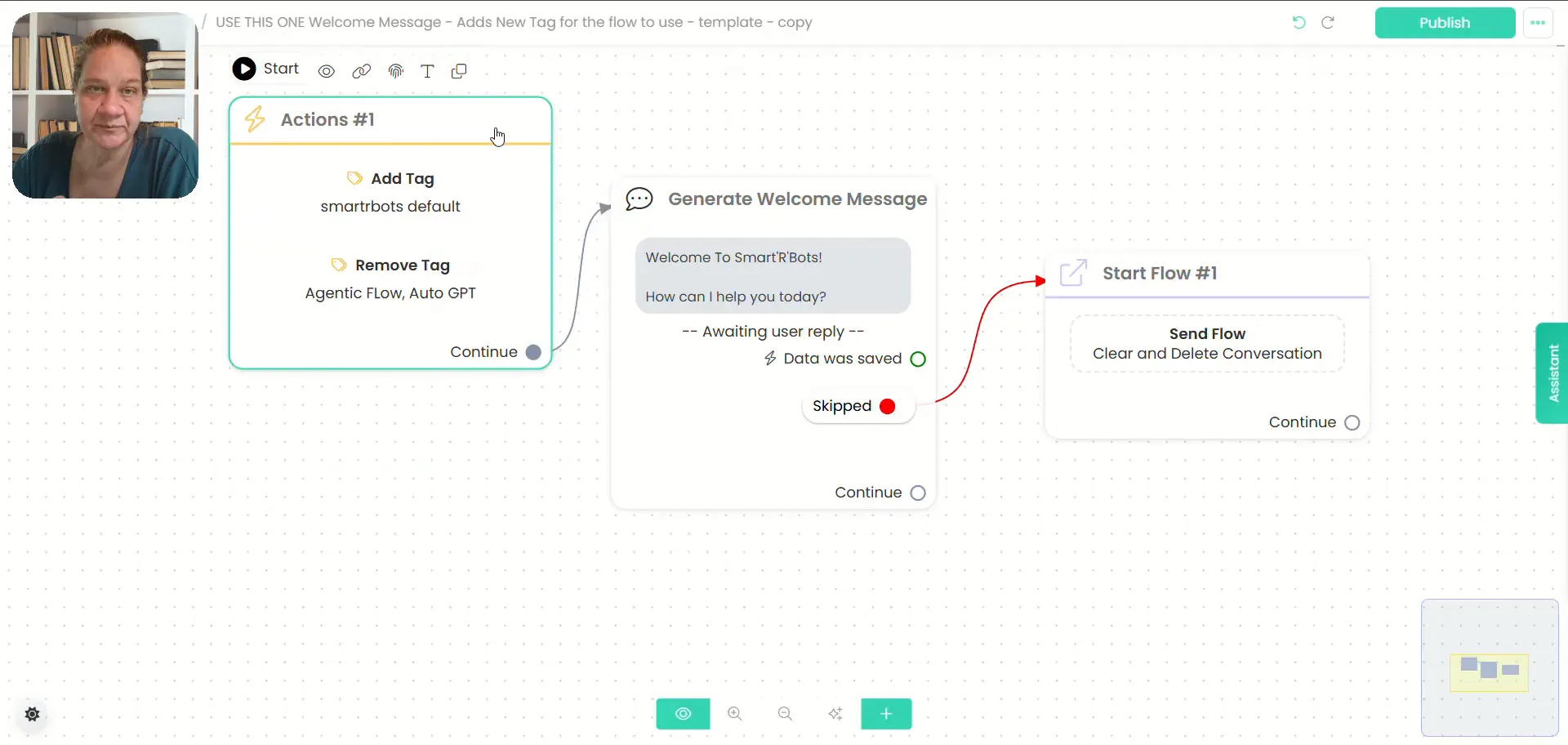This screenshot has height=745, width=1568.
Task: Click the Remove Tag tag icon
Action: [339, 265]
